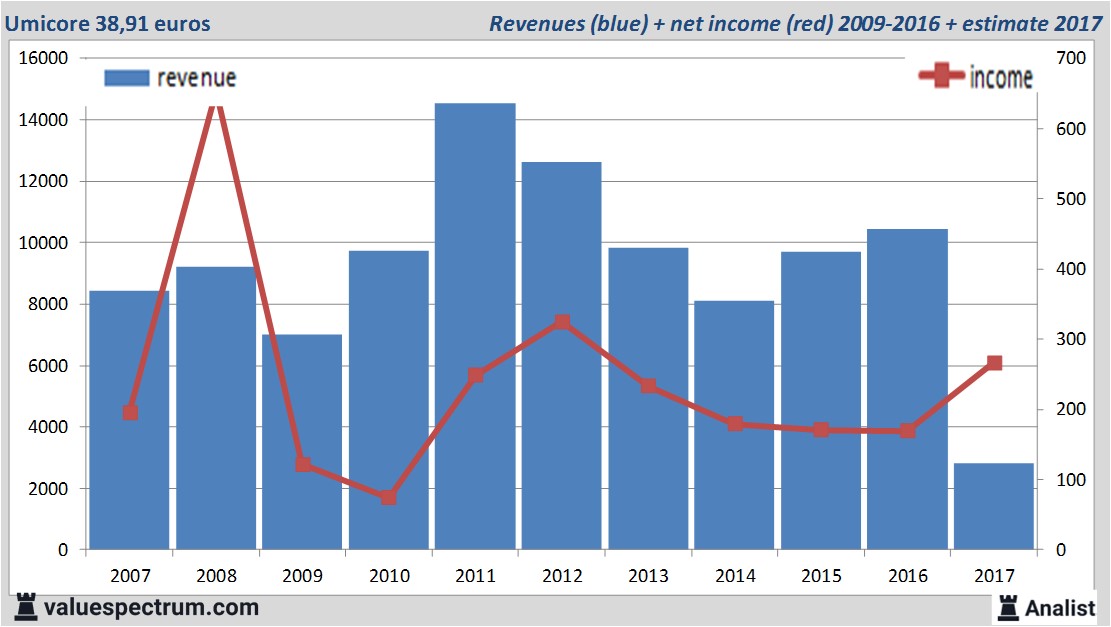Click the 2009 income data point

(303, 464)
